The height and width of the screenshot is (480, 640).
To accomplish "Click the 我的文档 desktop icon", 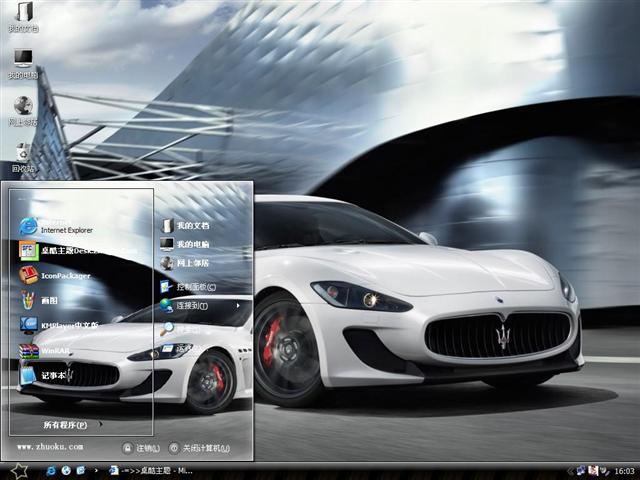I will pos(22,14).
